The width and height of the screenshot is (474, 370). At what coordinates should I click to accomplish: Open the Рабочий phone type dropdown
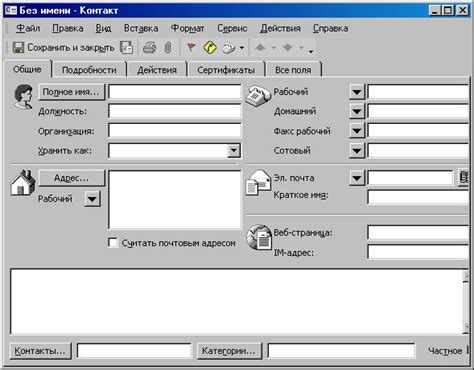(x=357, y=92)
